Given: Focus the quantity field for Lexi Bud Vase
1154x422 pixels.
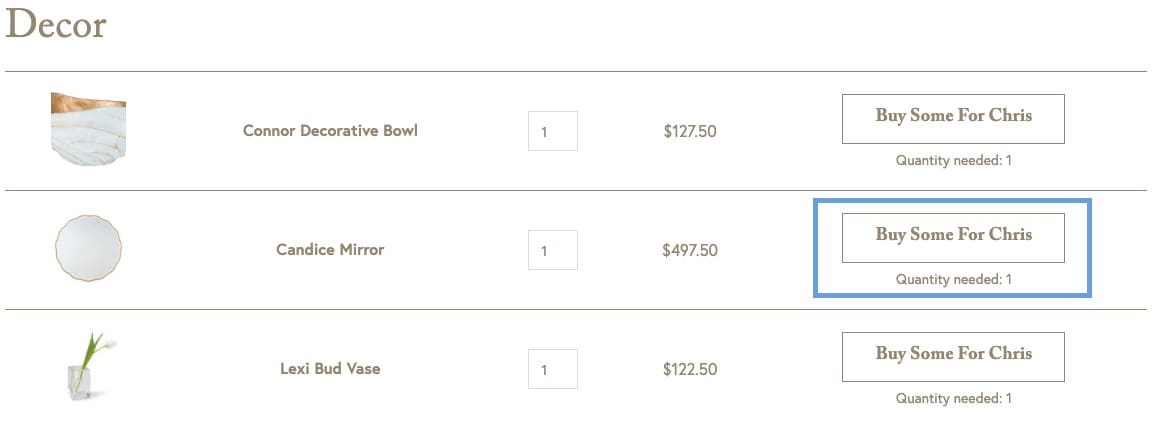Looking at the screenshot, I should (553, 369).
